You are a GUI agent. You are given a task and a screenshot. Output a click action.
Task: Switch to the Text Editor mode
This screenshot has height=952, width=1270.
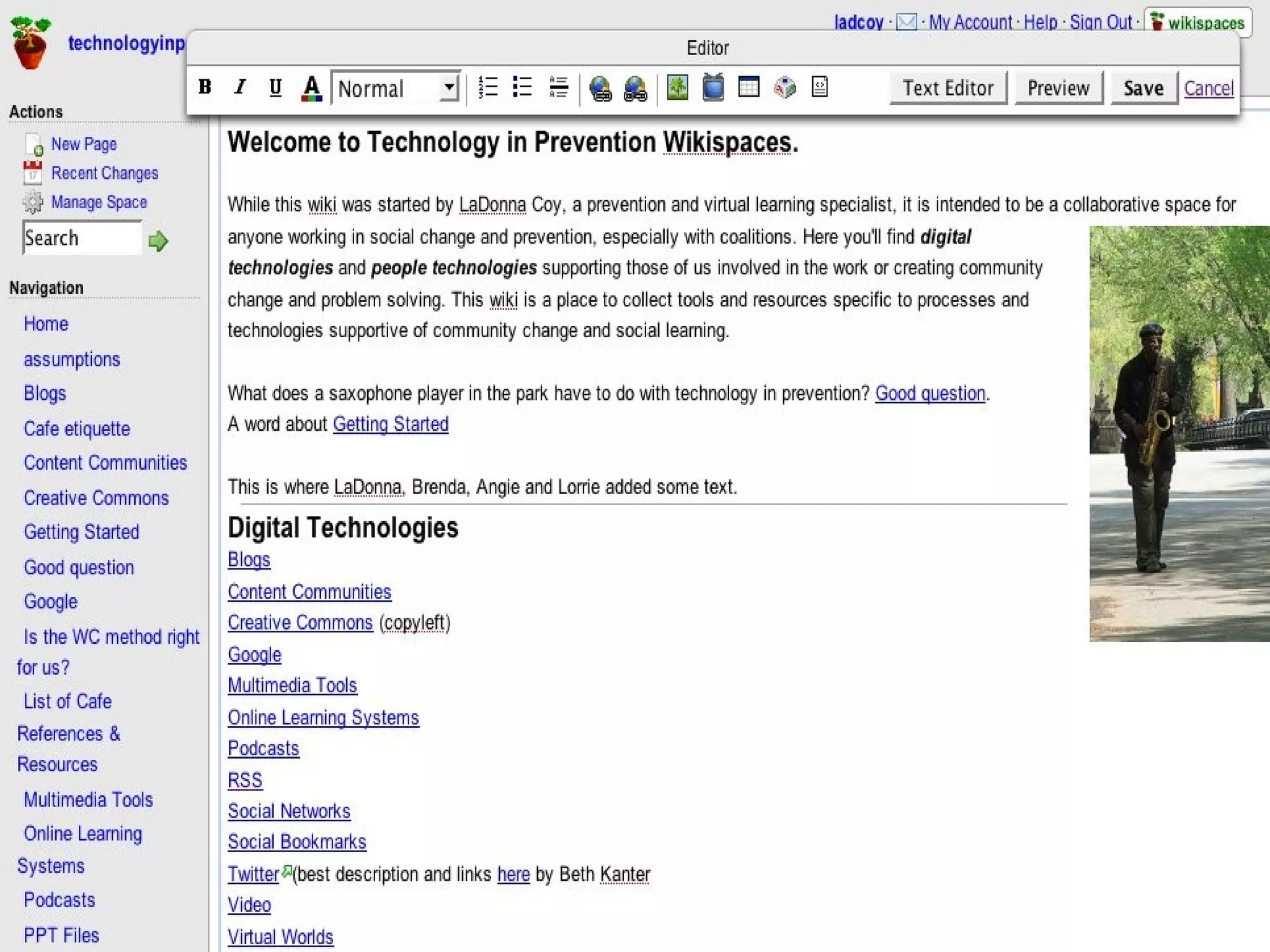coord(948,88)
